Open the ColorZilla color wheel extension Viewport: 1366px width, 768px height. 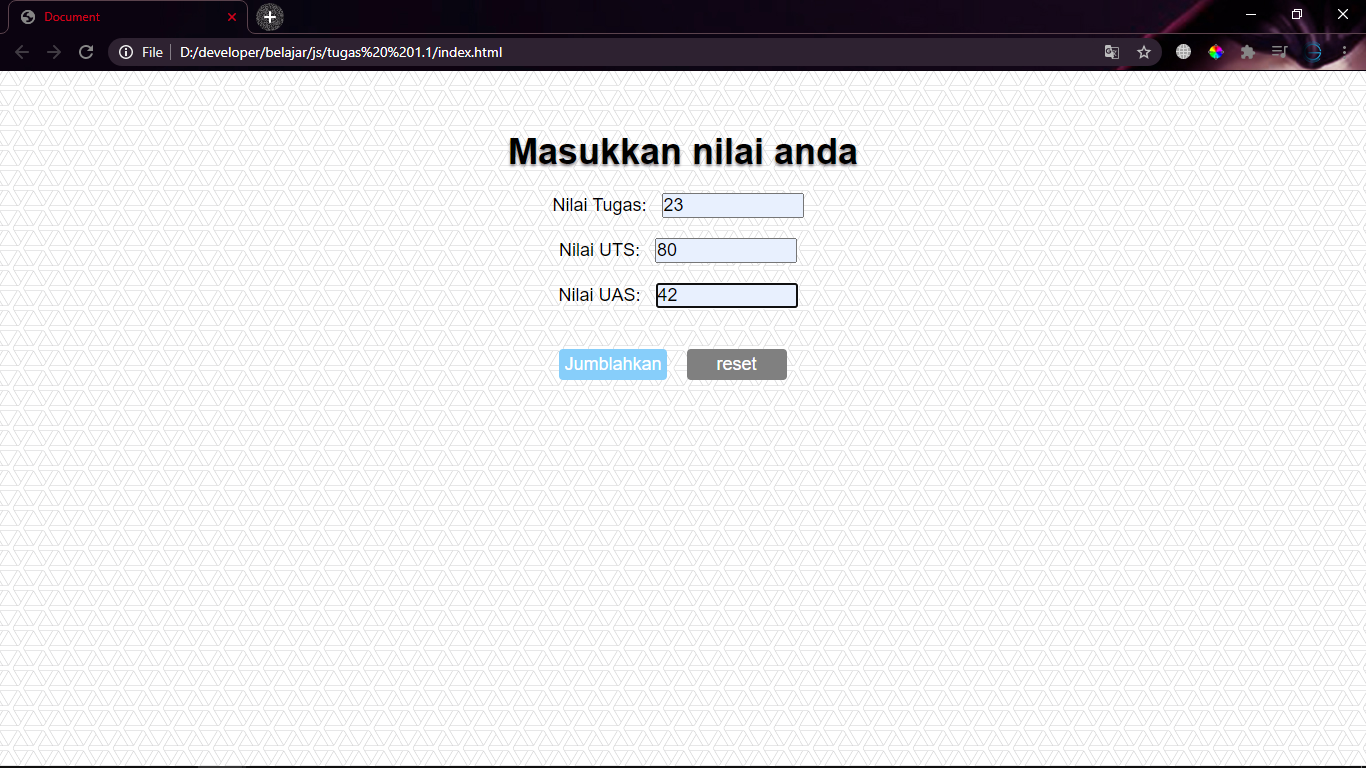point(1216,51)
